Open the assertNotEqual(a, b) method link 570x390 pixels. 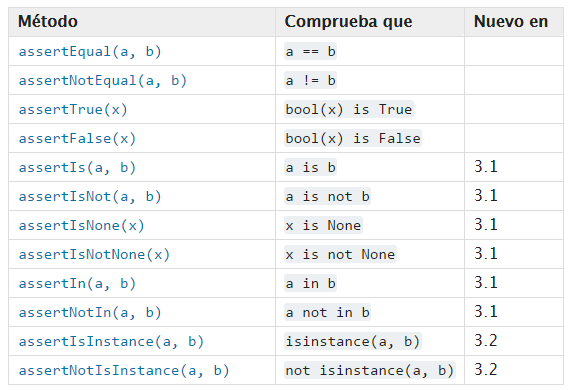[103, 81]
